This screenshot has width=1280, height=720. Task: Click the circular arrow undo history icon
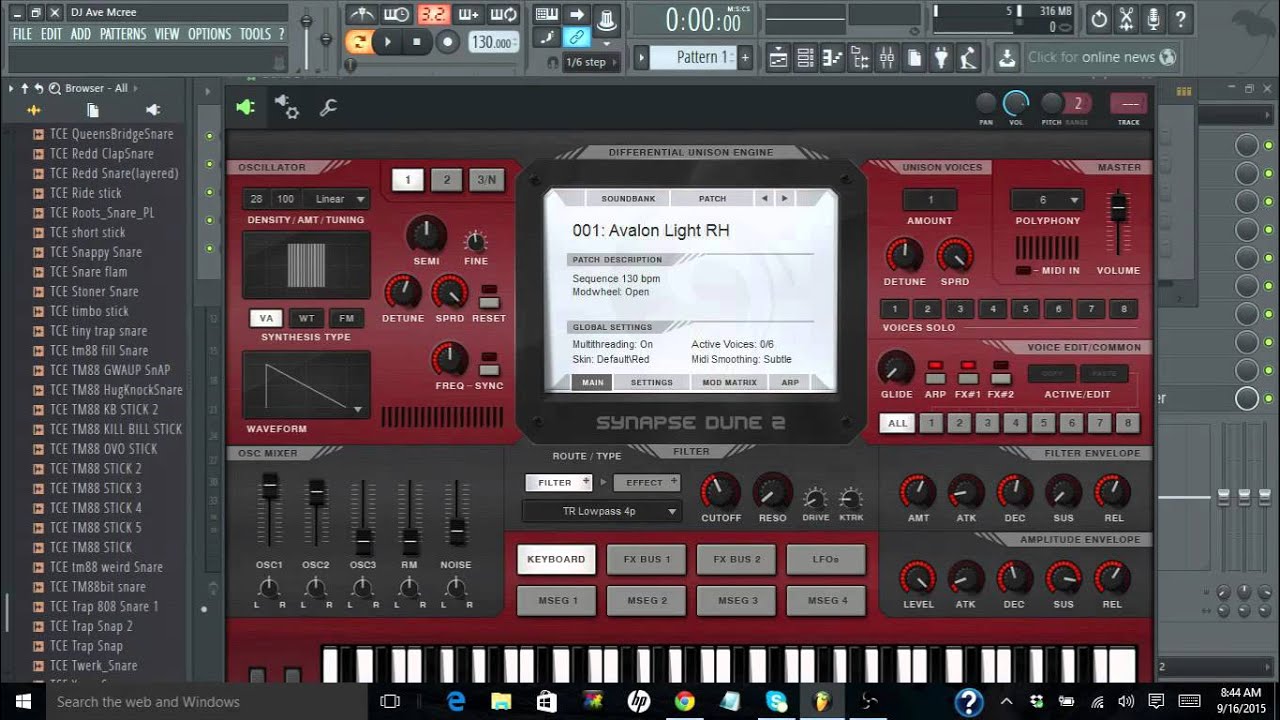tap(1099, 19)
